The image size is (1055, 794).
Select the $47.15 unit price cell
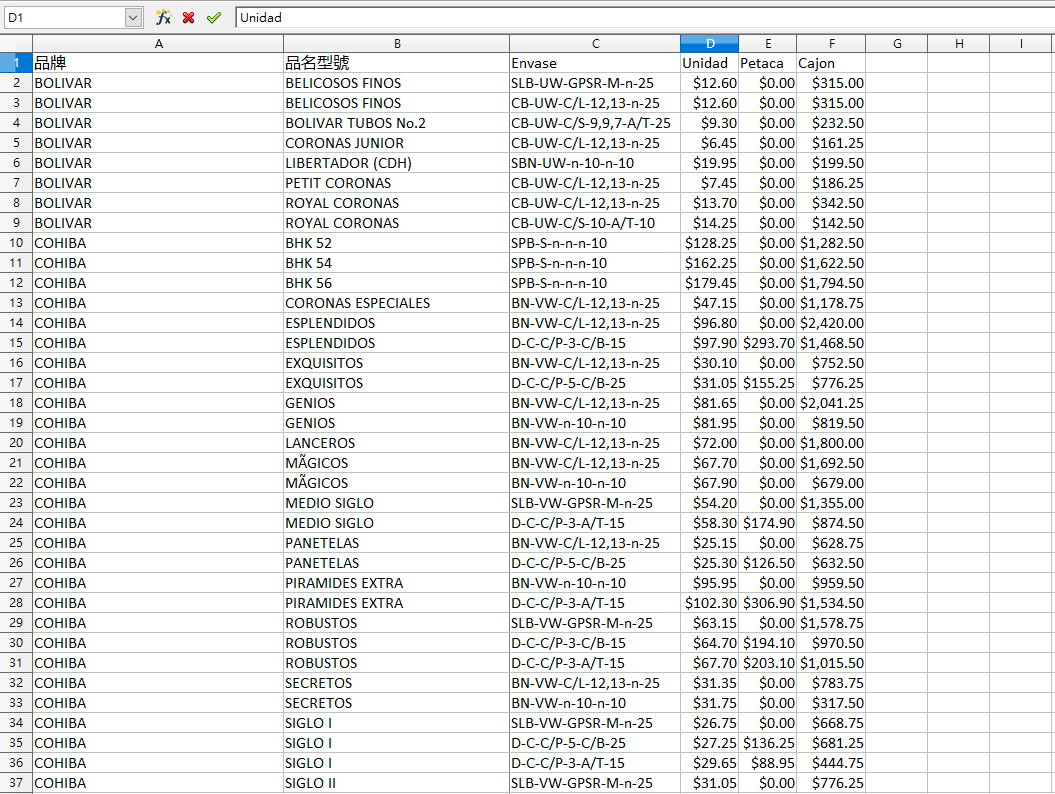[x=709, y=303]
